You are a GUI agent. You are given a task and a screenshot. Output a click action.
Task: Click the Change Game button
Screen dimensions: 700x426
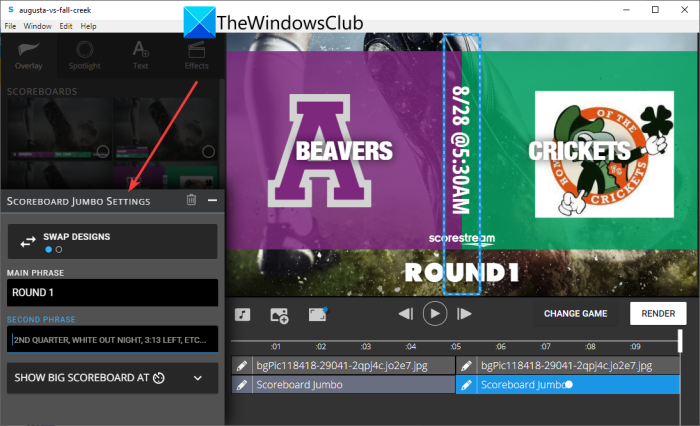575,313
